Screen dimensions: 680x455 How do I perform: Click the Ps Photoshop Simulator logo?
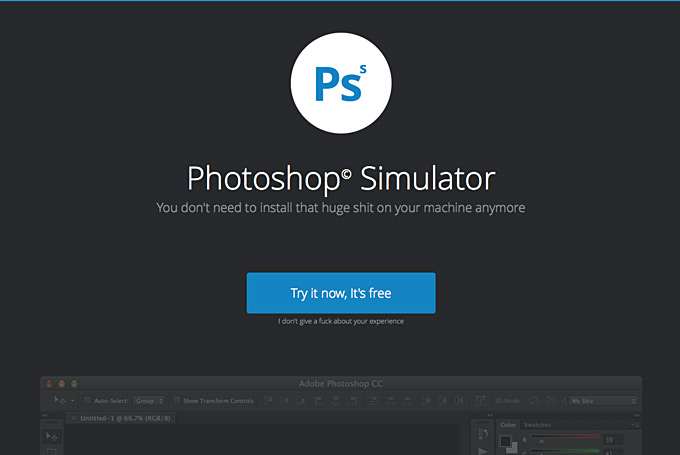(341, 83)
